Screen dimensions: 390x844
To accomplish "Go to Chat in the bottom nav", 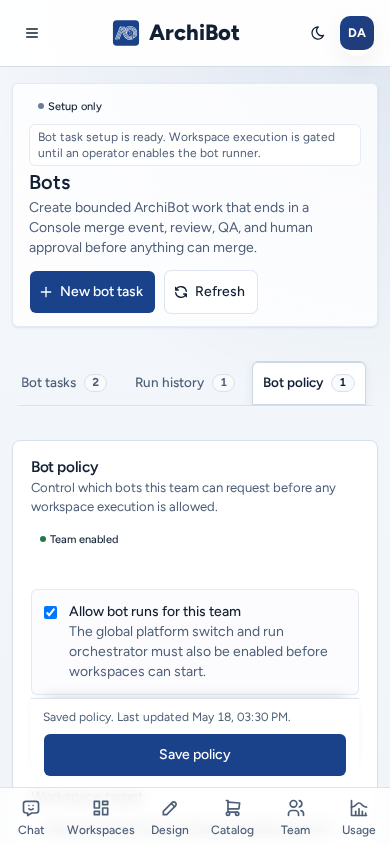I will tap(31, 817).
